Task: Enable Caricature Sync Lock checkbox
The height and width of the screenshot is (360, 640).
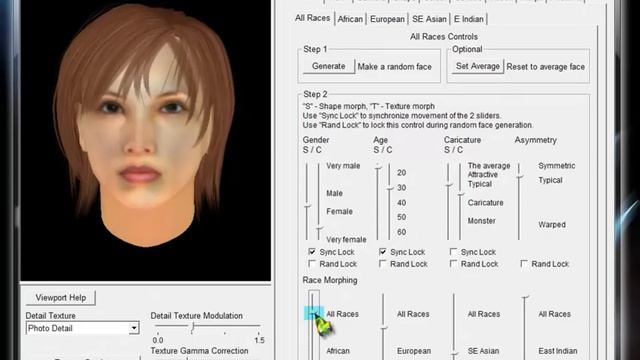Action: [x=453, y=251]
